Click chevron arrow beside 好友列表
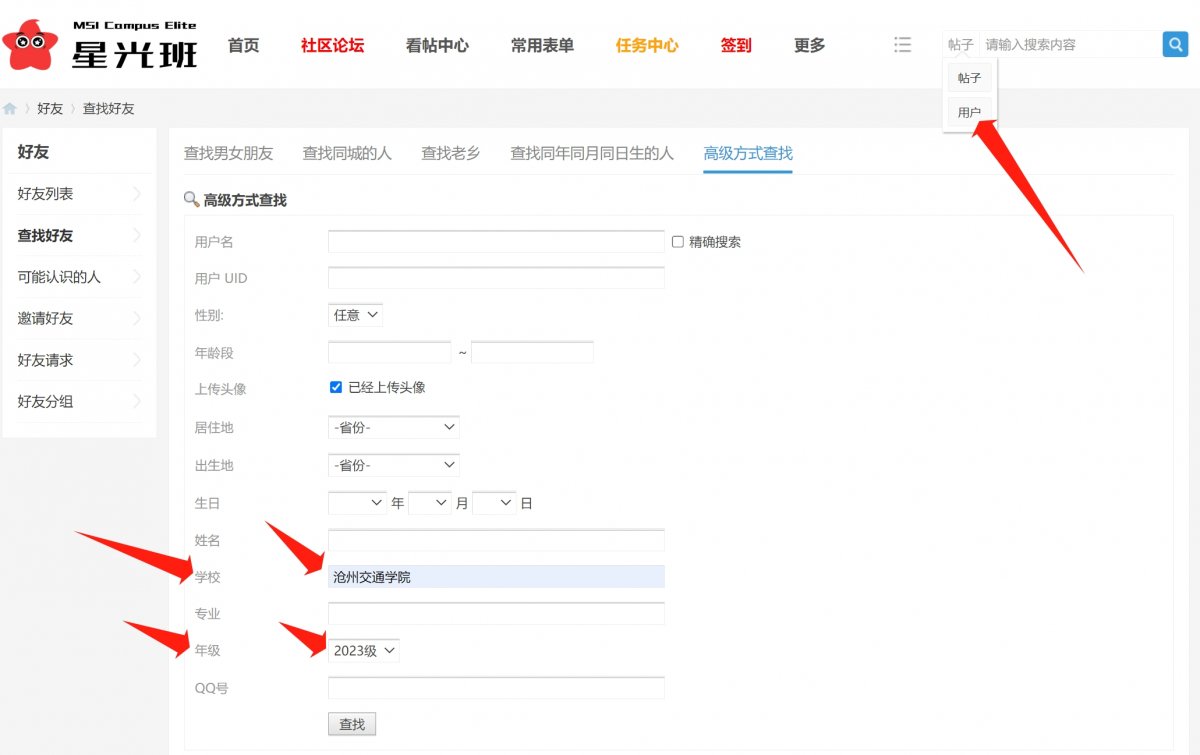 (136, 194)
